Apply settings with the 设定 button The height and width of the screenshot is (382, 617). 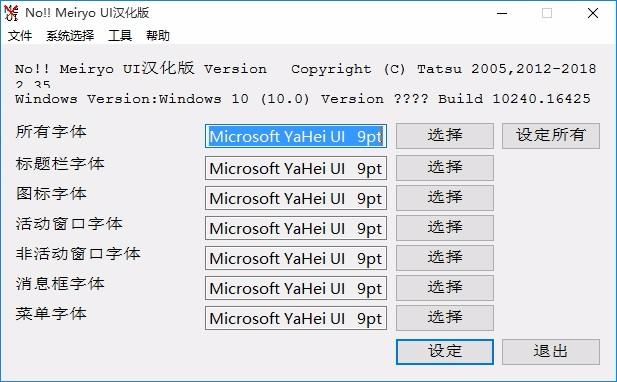[x=445, y=352]
